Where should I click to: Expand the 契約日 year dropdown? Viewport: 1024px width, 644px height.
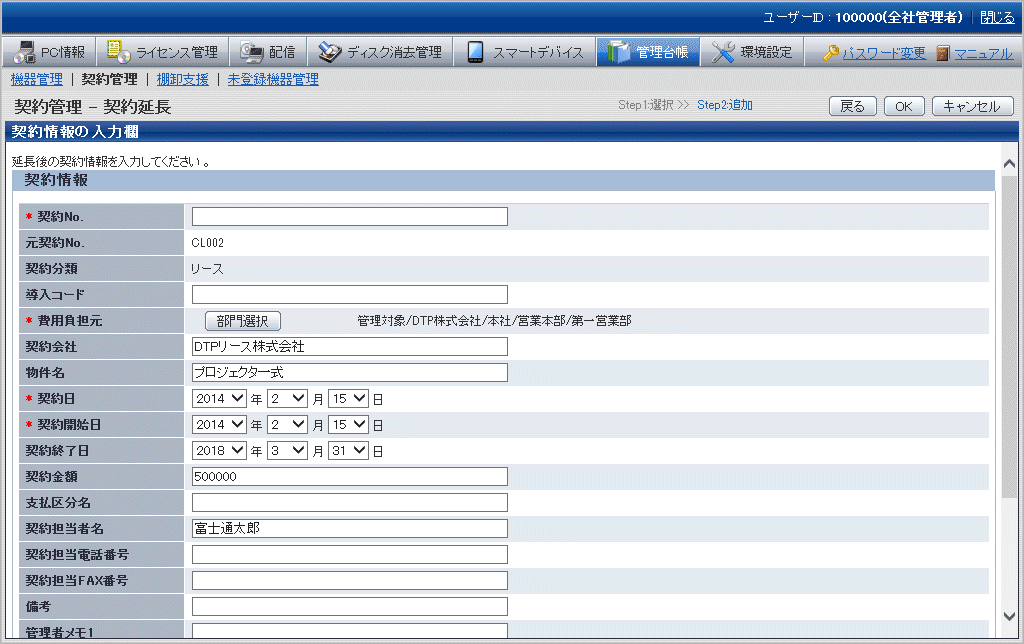219,398
